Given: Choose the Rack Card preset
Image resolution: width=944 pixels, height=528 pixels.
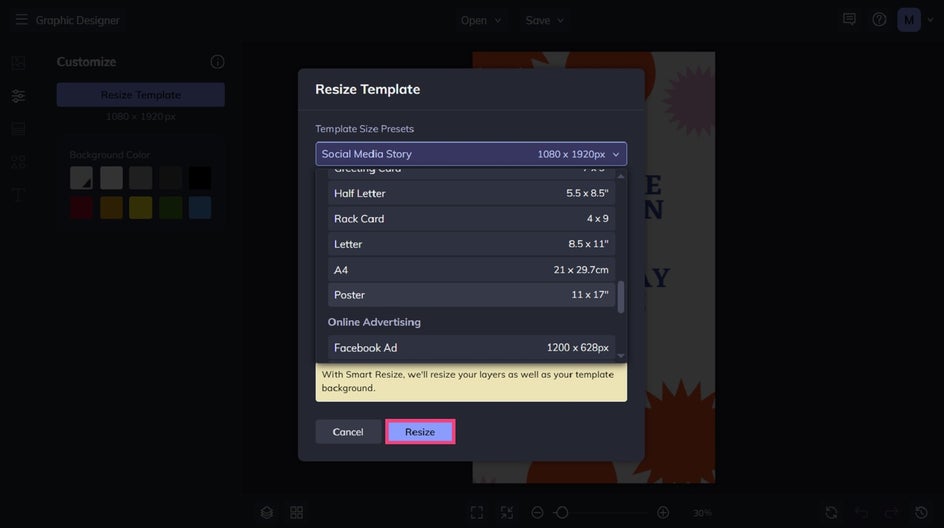Looking at the screenshot, I should click(x=471, y=219).
